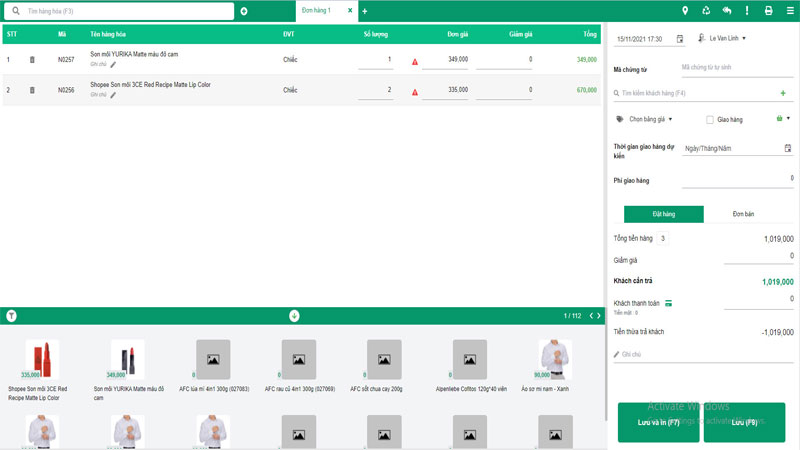
Task: Edit note for Shopee 3CE item
Action: click(x=113, y=95)
